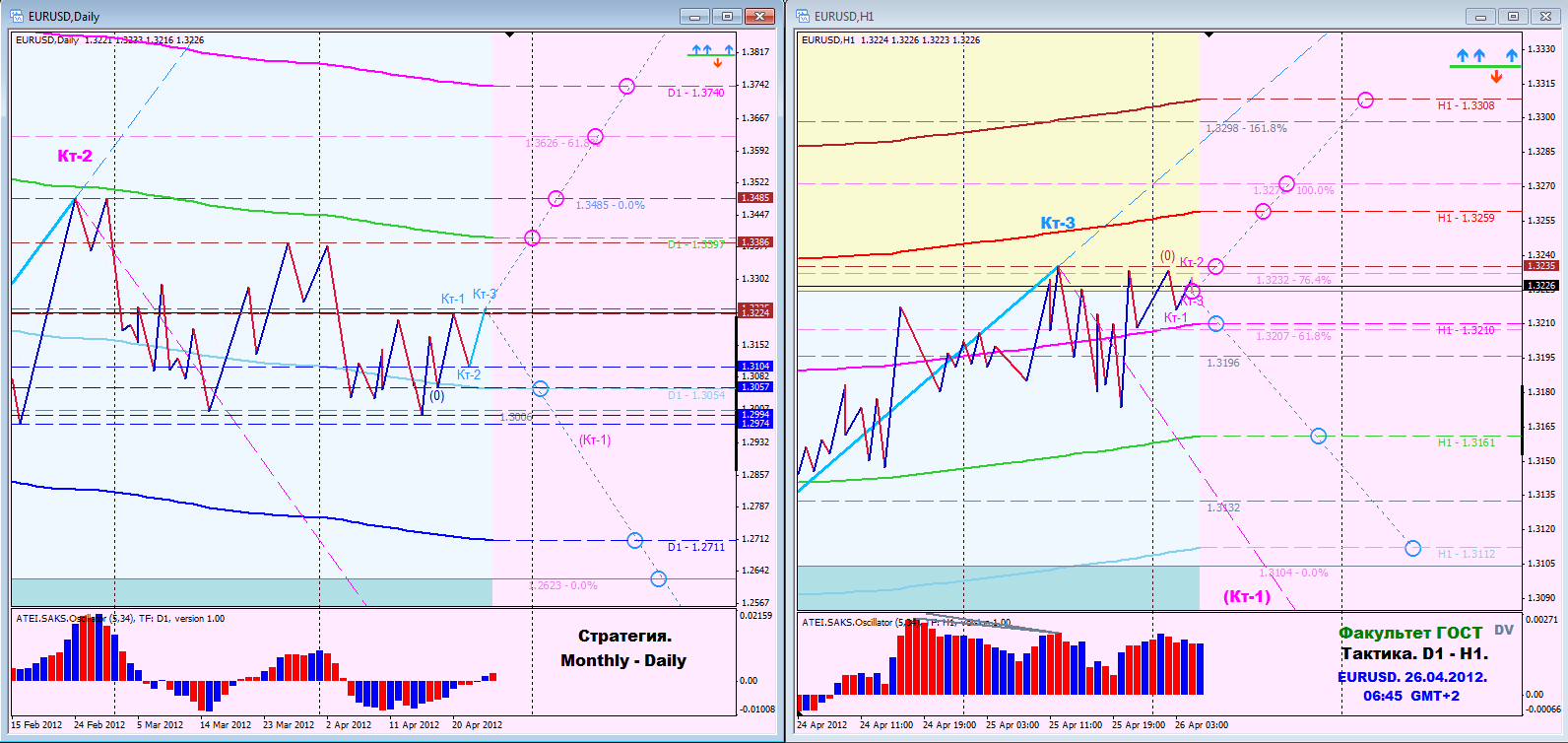Click the EURUSD. 26.04.2012. caption
1568x743 pixels.
pyautogui.click(x=1412, y=677)
